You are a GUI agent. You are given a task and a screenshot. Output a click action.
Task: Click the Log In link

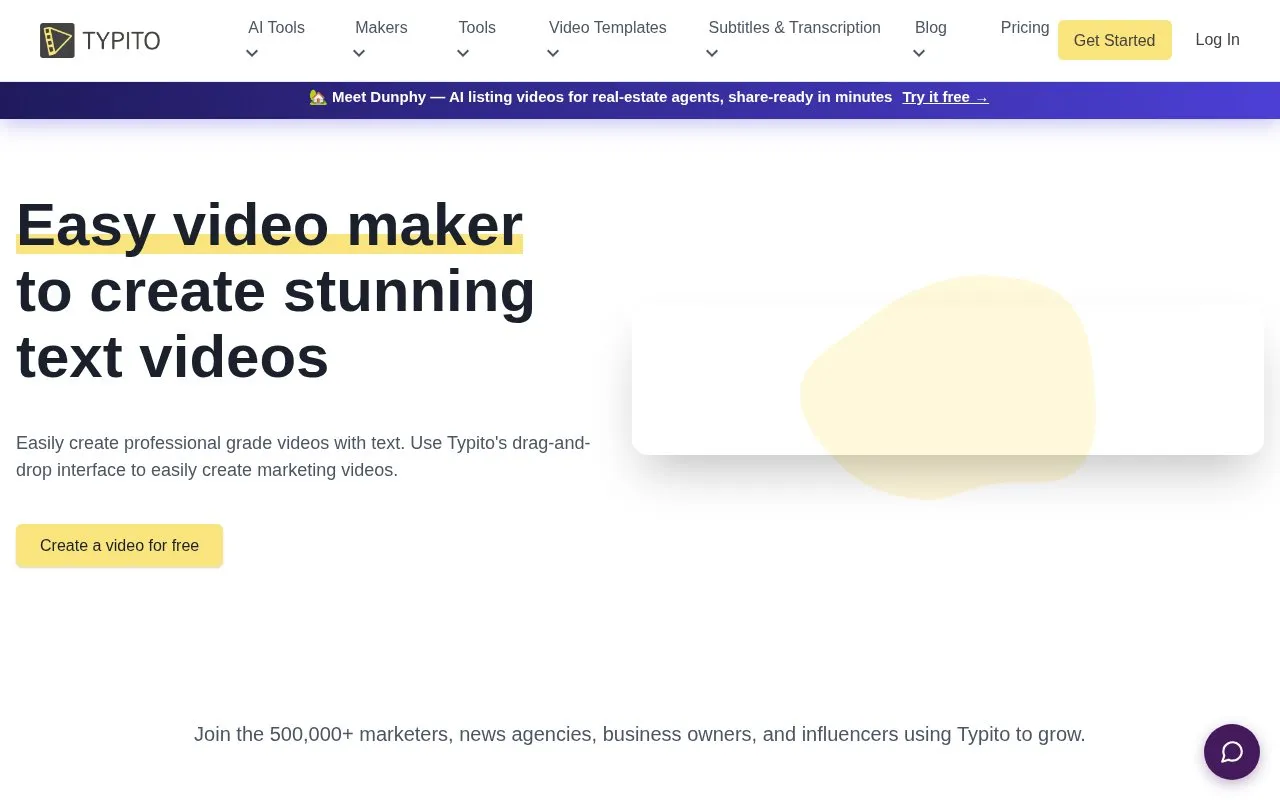click(x=1218, y=40)
